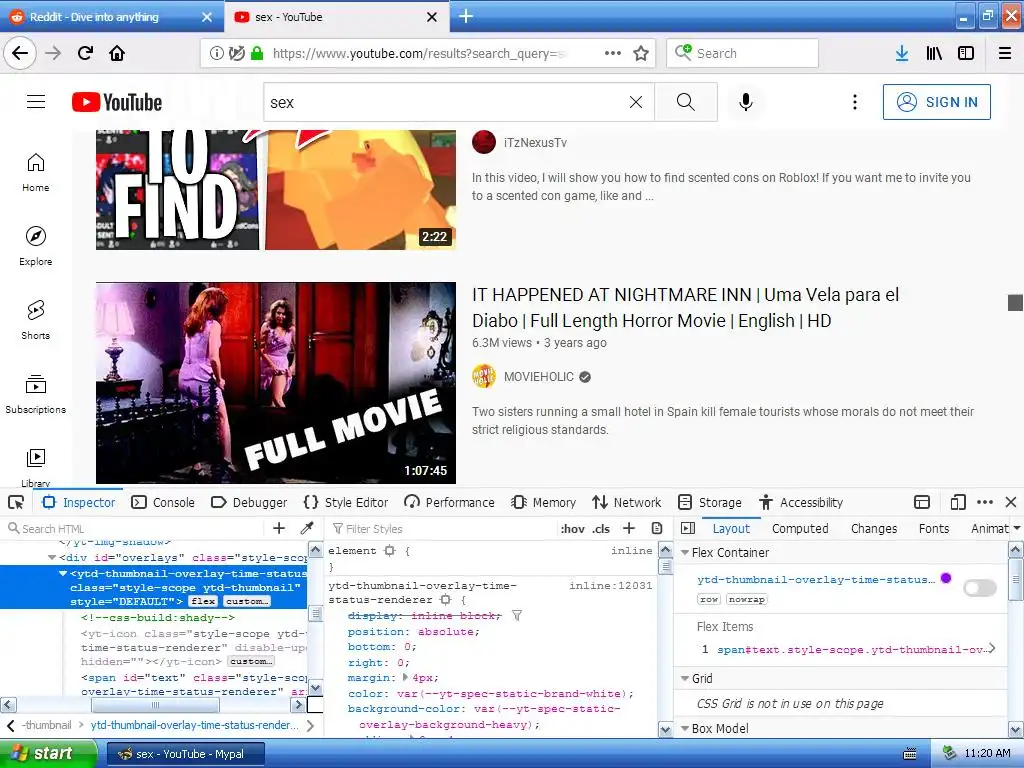This screenshot has height=768, width=1024.
Task: Create a new node with the plus icon
Action: [x=279, y=528]
